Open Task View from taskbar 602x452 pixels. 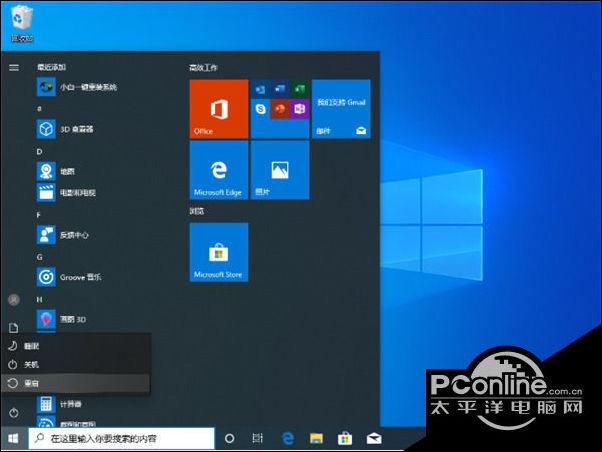(x=258, y=438)
